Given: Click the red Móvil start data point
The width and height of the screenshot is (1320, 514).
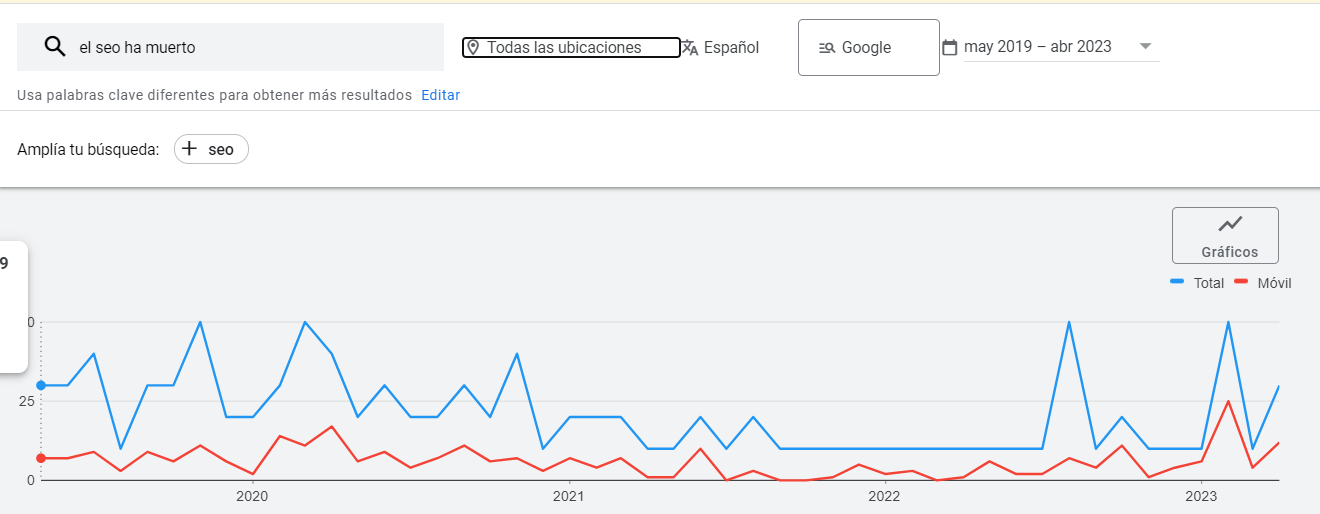Looking at the screenshot, I should click(x=41, y=458).
